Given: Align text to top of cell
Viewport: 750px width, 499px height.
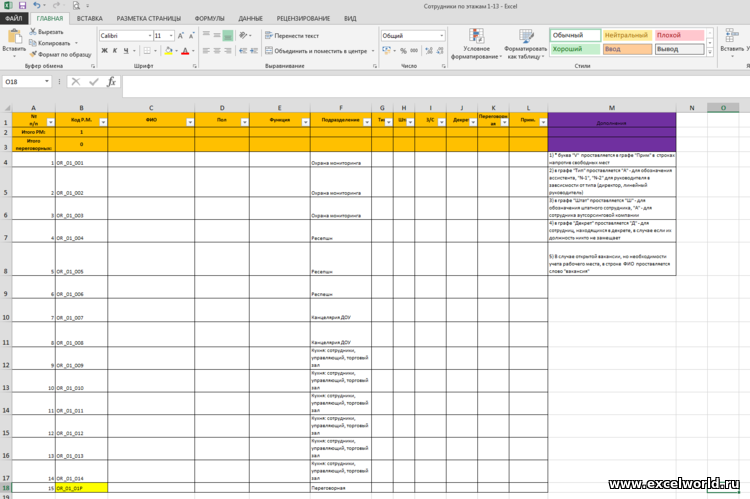Looking at the screenshot, I should pyautogui.click(x=206, y=35).
